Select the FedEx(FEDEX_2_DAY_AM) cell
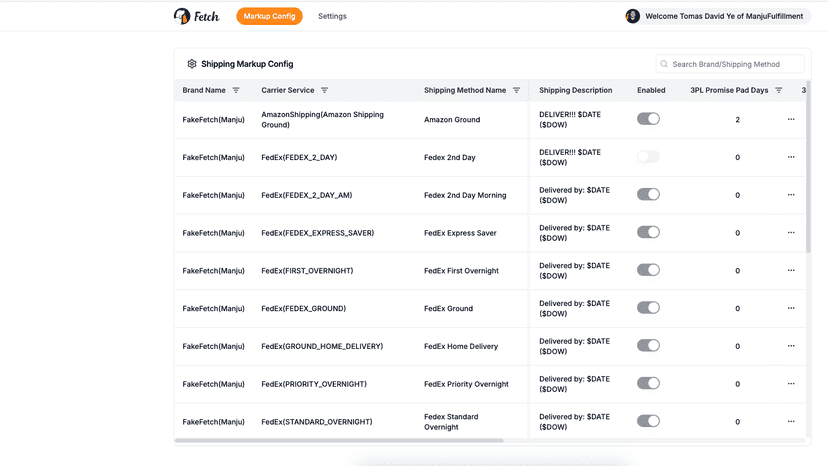This screenshot has height=466, width=828. (x=307, y=195)
